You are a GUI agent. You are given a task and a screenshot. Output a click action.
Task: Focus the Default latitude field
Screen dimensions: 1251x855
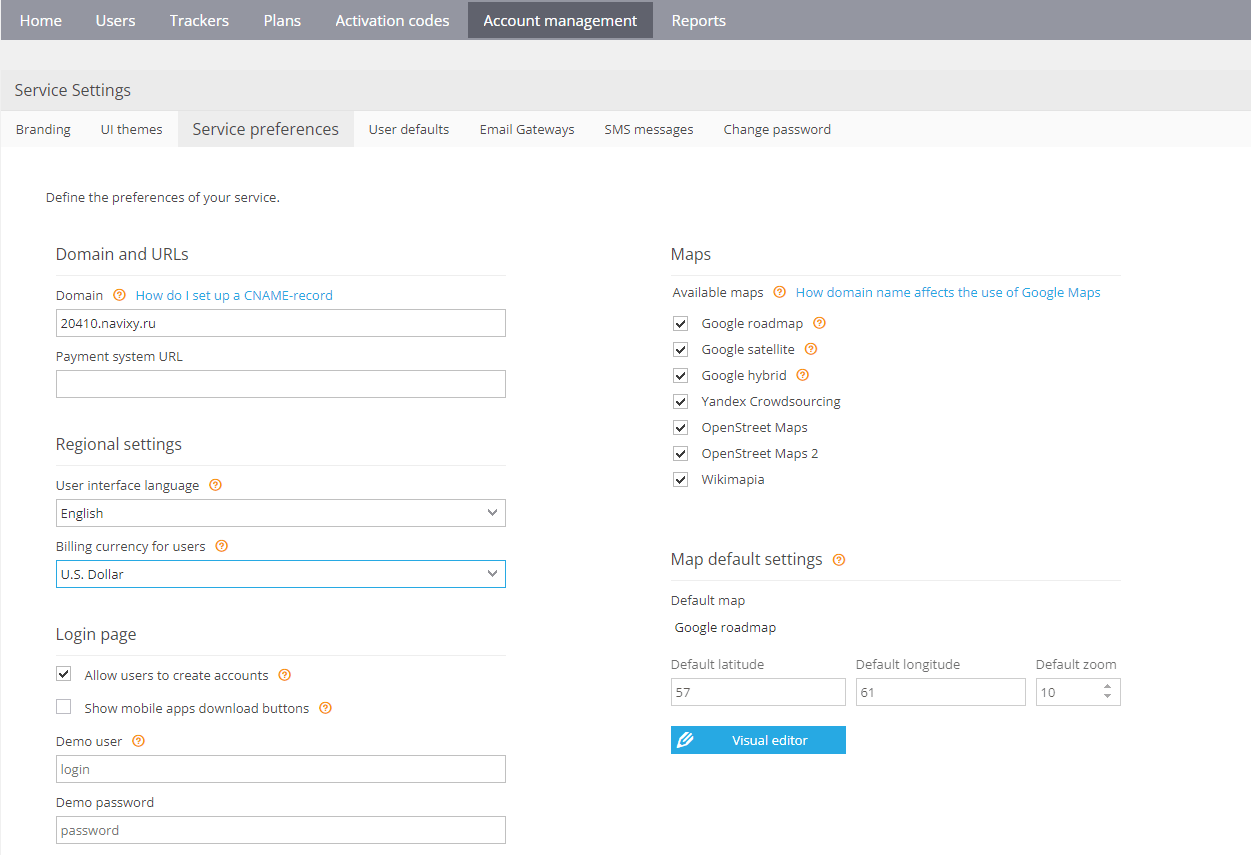pyautogui.click(x=758, y=692)
